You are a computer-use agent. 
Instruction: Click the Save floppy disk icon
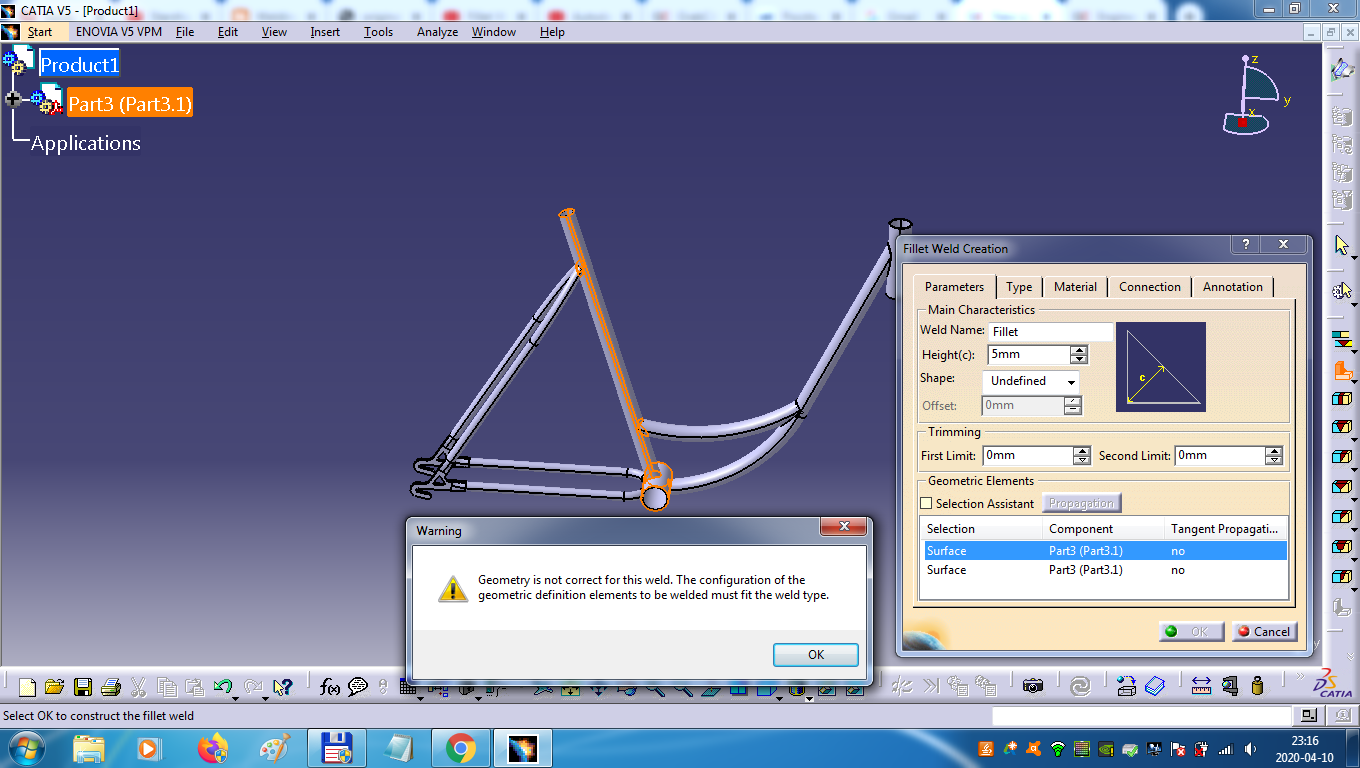(x=83, y=687)
